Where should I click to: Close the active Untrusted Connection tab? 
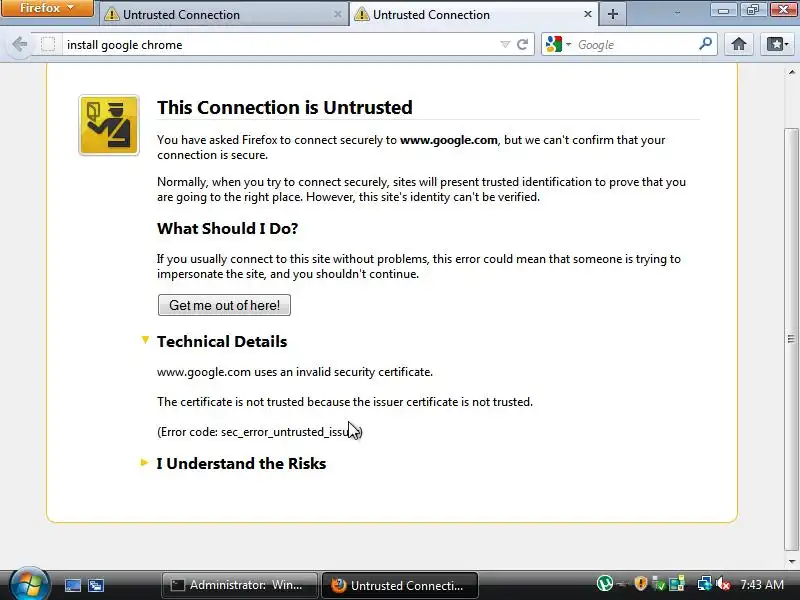coord(588,14)
